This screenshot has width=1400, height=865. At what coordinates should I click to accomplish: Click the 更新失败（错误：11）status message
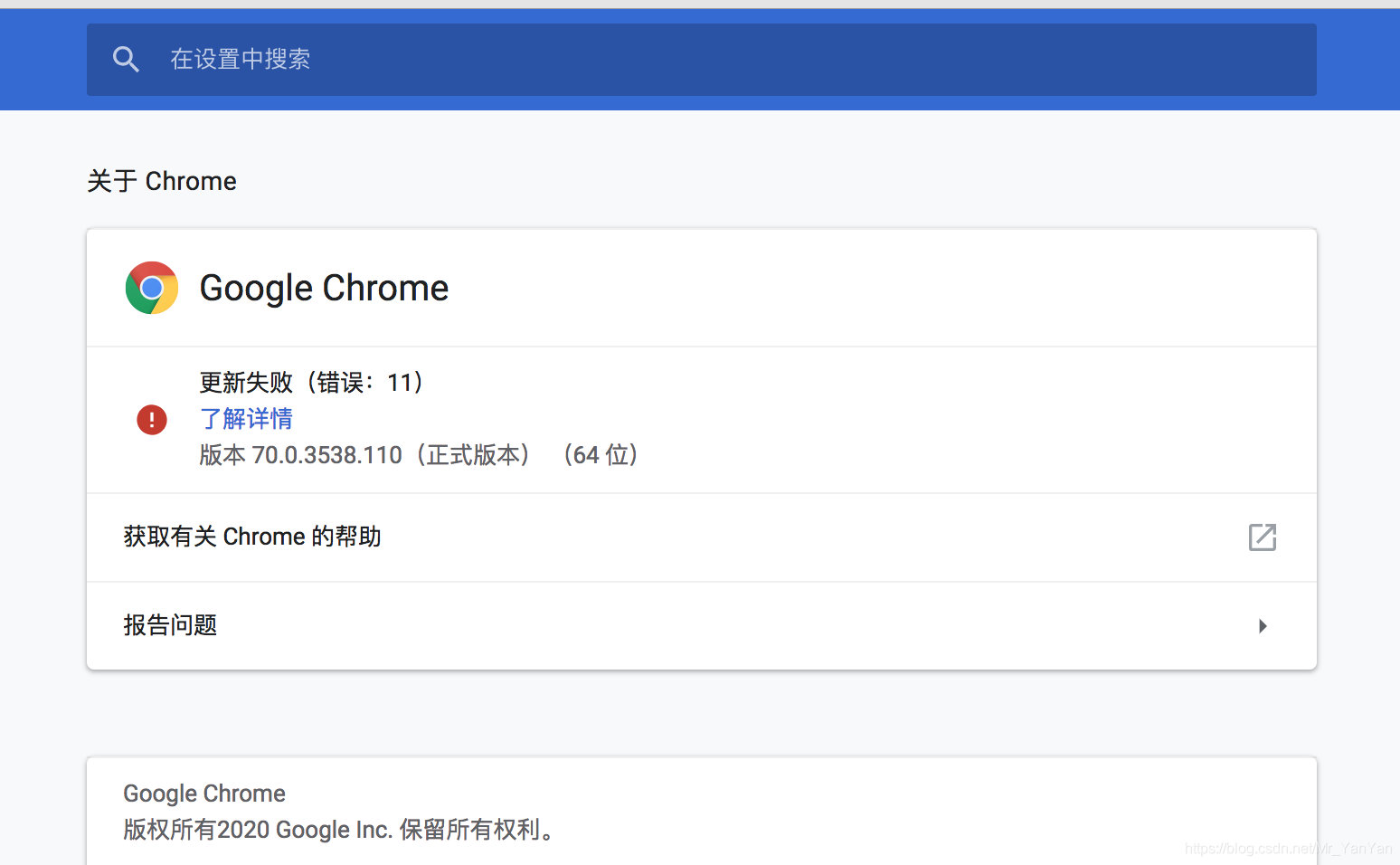[313, 383]
